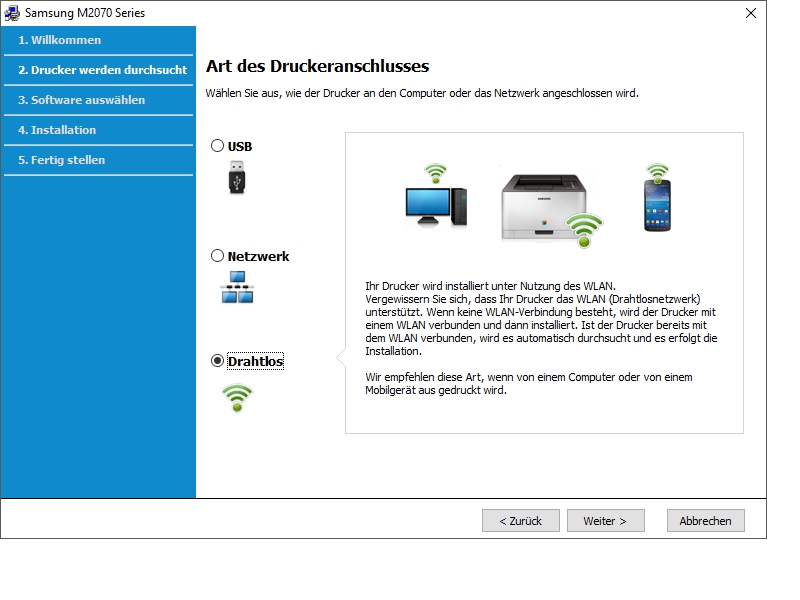800x600 pixels.
Task: Close the Samsung M2070 Series window
Action: point(751,13)
